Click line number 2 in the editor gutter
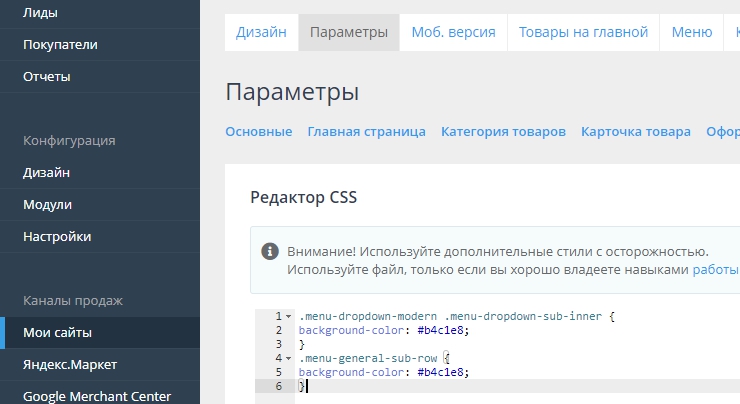This screenshot has width=740, height=404. click(x=277, y=330)
